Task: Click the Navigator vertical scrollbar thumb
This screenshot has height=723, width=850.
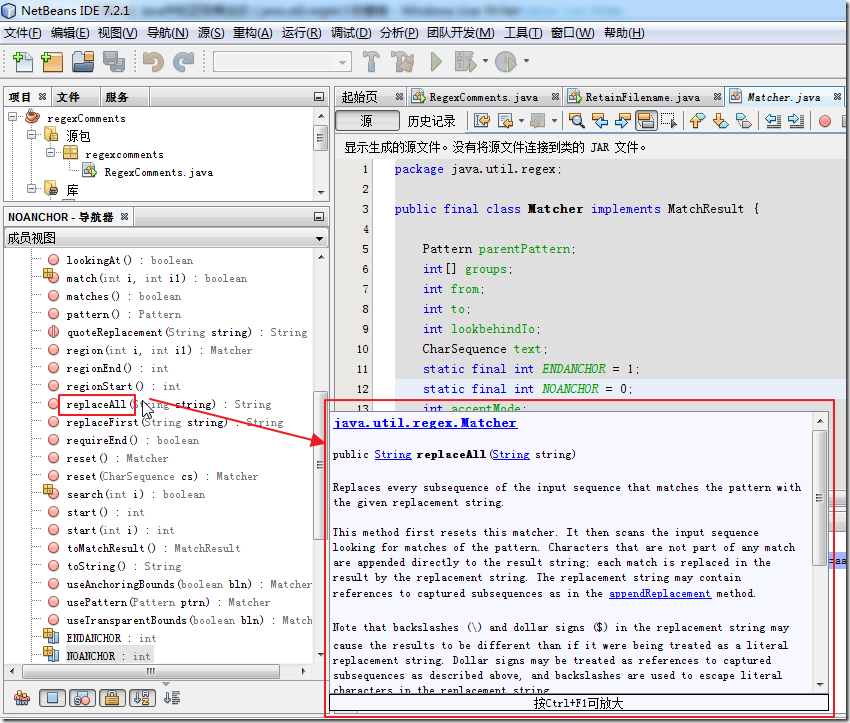Action: 320,465
